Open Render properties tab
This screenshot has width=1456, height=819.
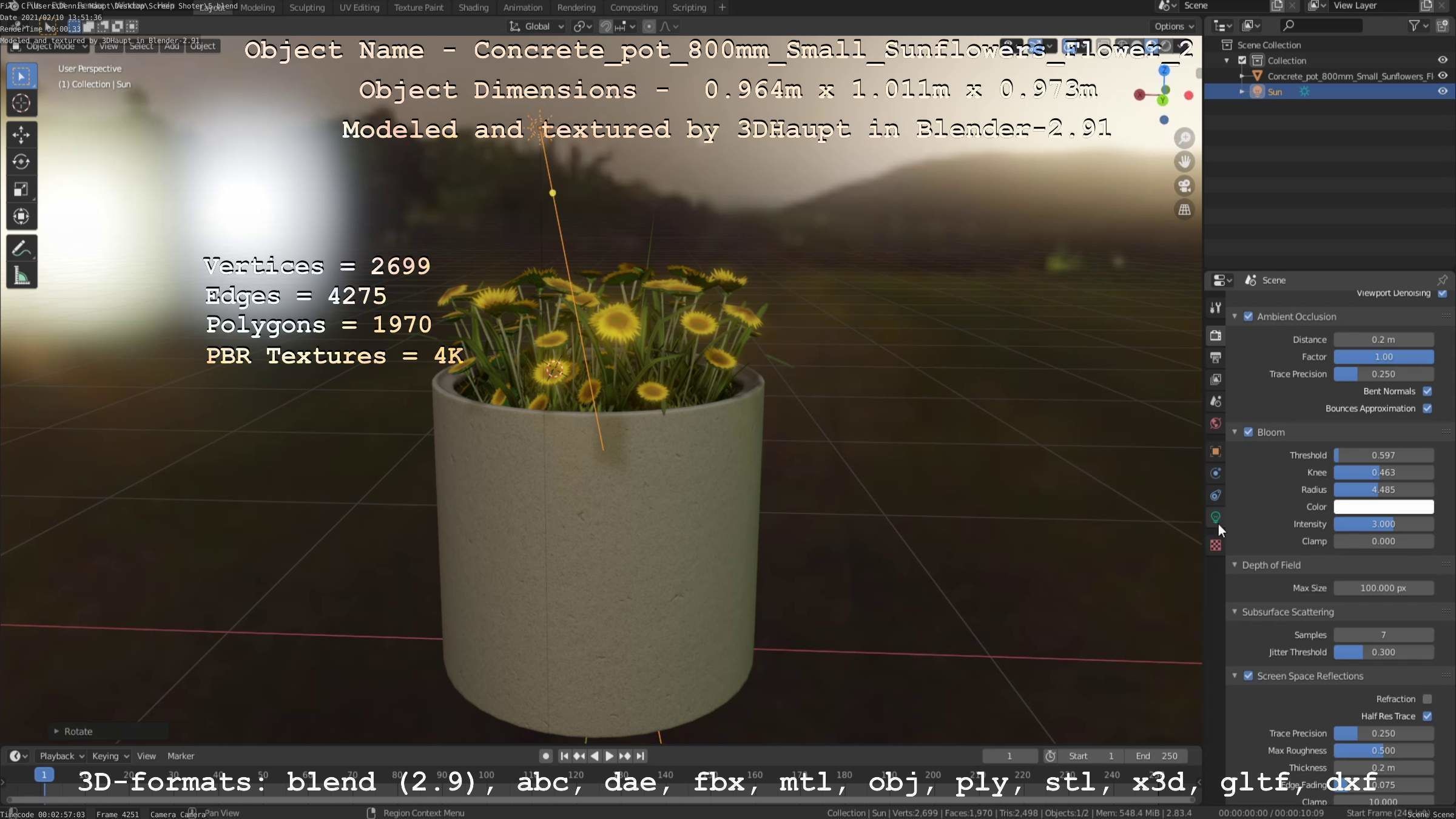pos(1215,335)
